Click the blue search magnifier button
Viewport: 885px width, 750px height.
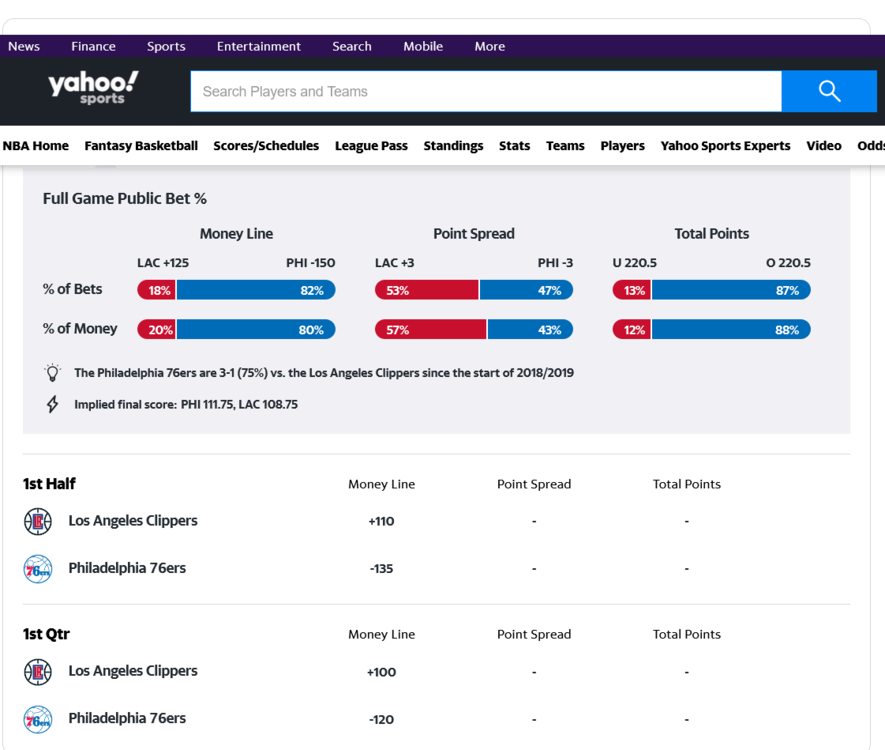pos(829,91)
